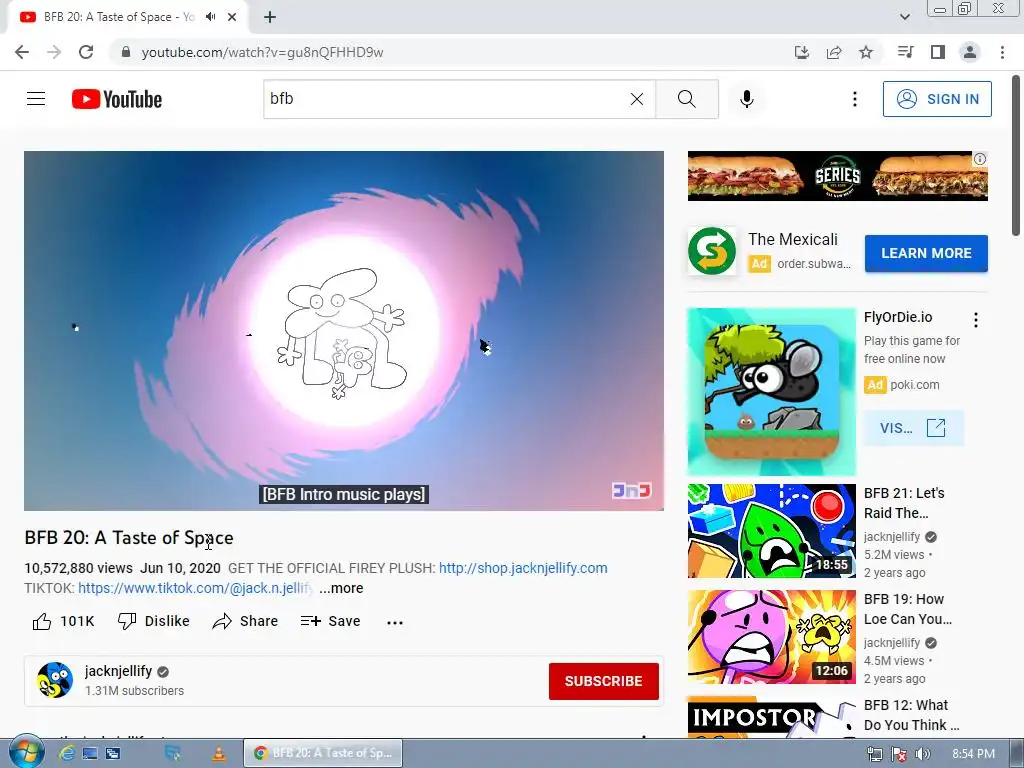Open FlyOrDie.io ad options menu
The width and height of the screenshot is (1024, 768).
pos(976,320)
